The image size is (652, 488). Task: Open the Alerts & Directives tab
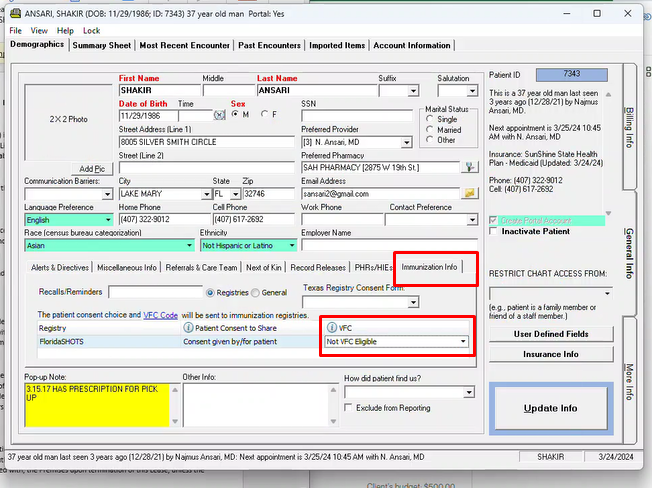pyautogui.click(x=59, y=267)
